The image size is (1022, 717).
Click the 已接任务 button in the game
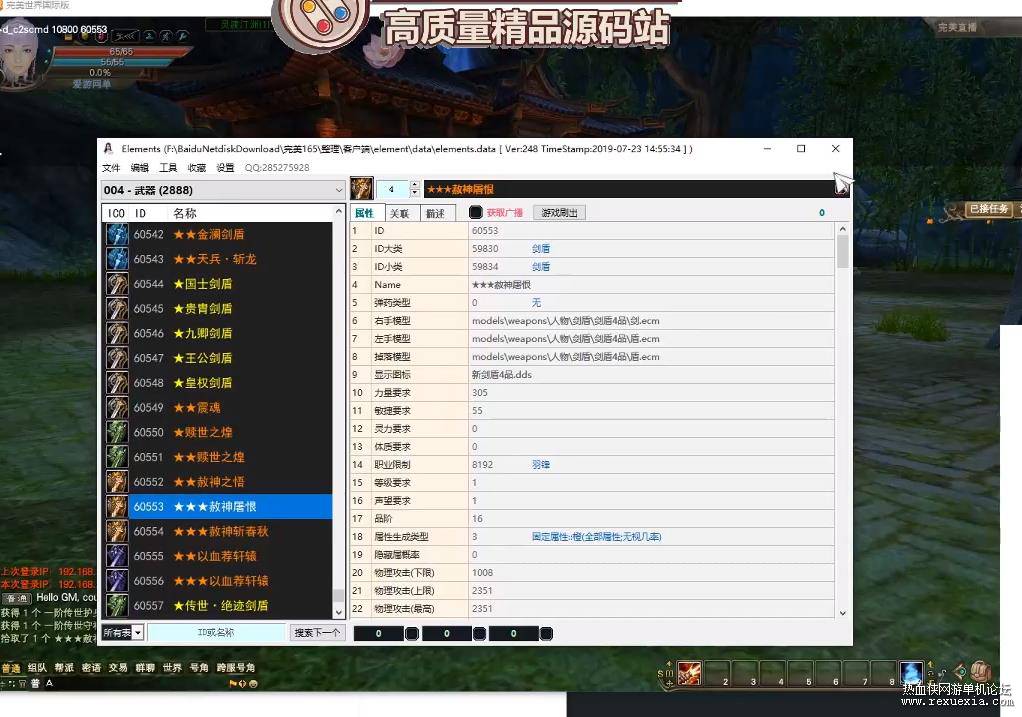click(989, 209)
